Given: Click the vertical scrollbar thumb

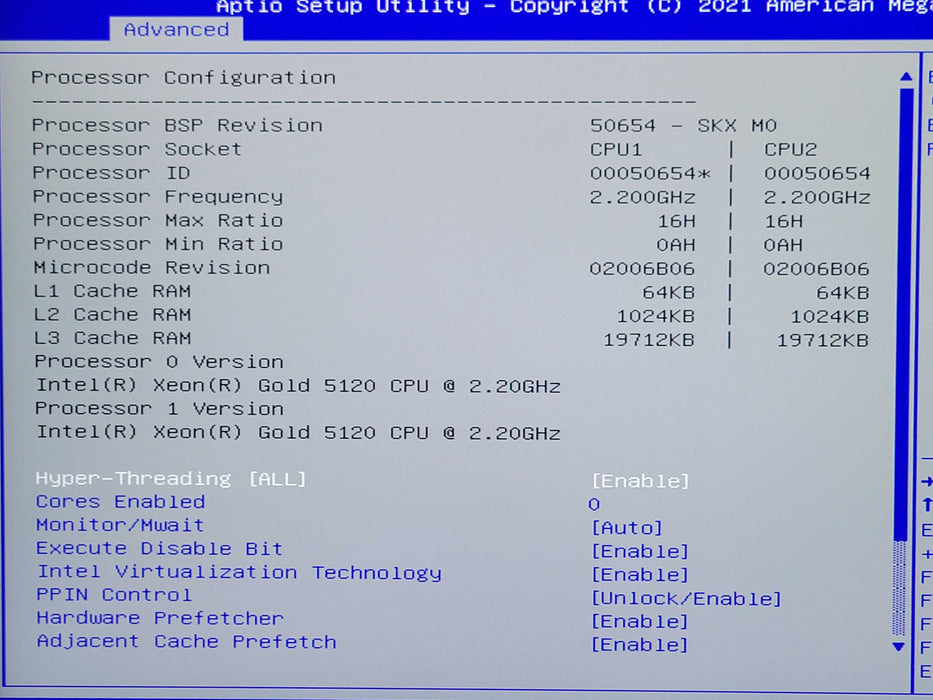Looking at the screenshot, I should click(x=905, y=314).
